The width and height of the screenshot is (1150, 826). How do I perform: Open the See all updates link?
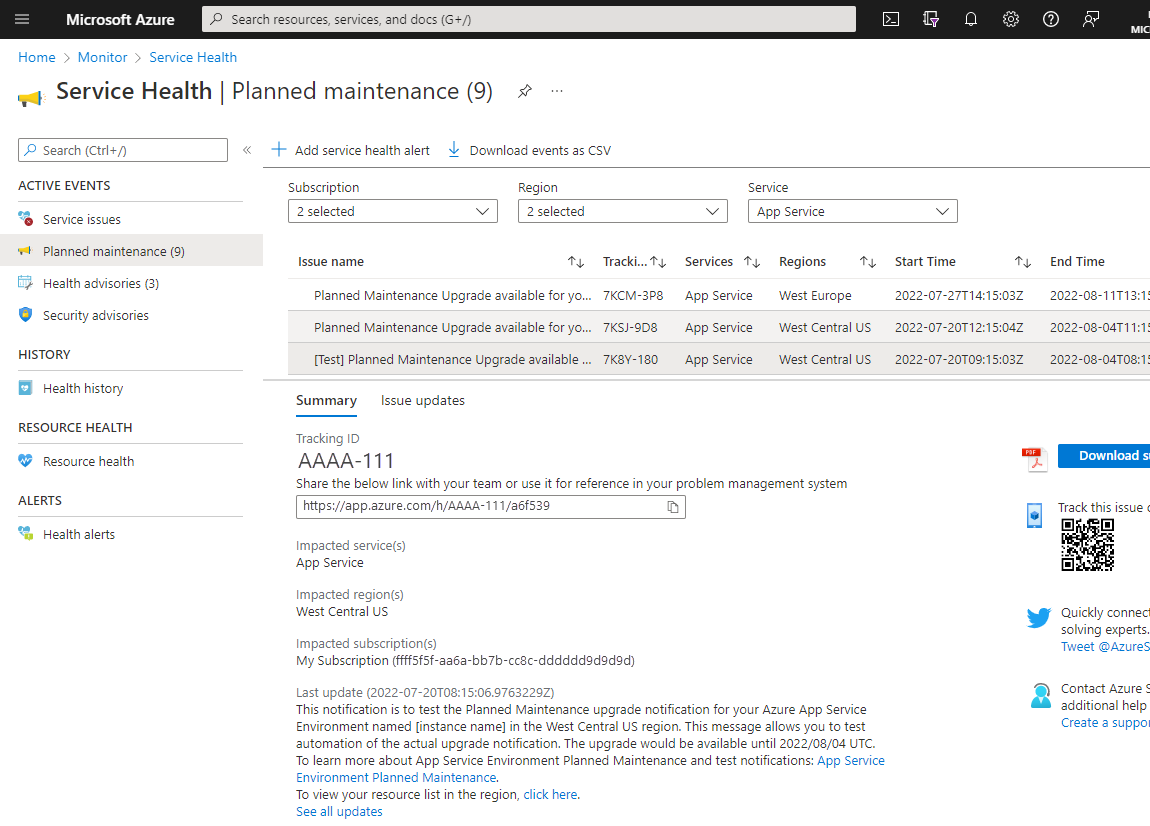[x=338, y=811]
